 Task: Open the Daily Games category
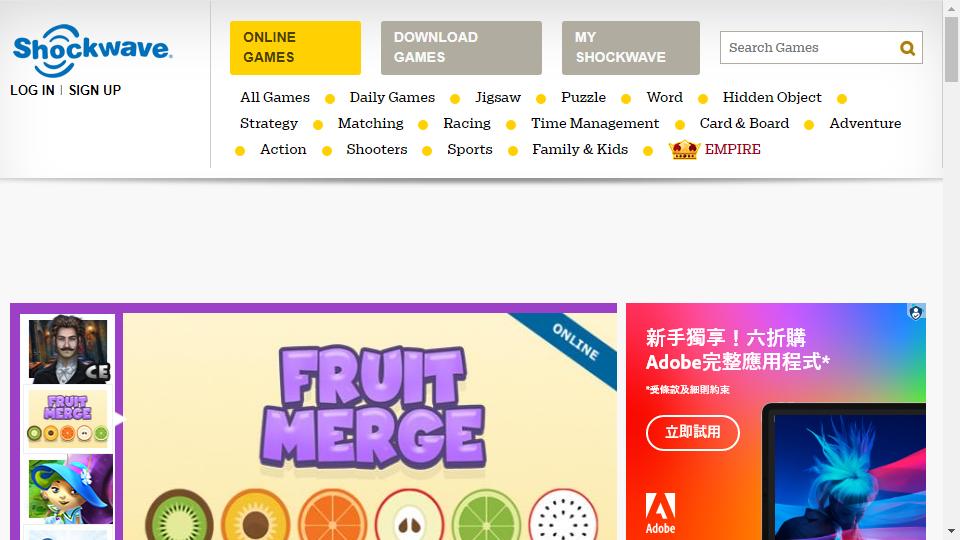pos(392,97)
